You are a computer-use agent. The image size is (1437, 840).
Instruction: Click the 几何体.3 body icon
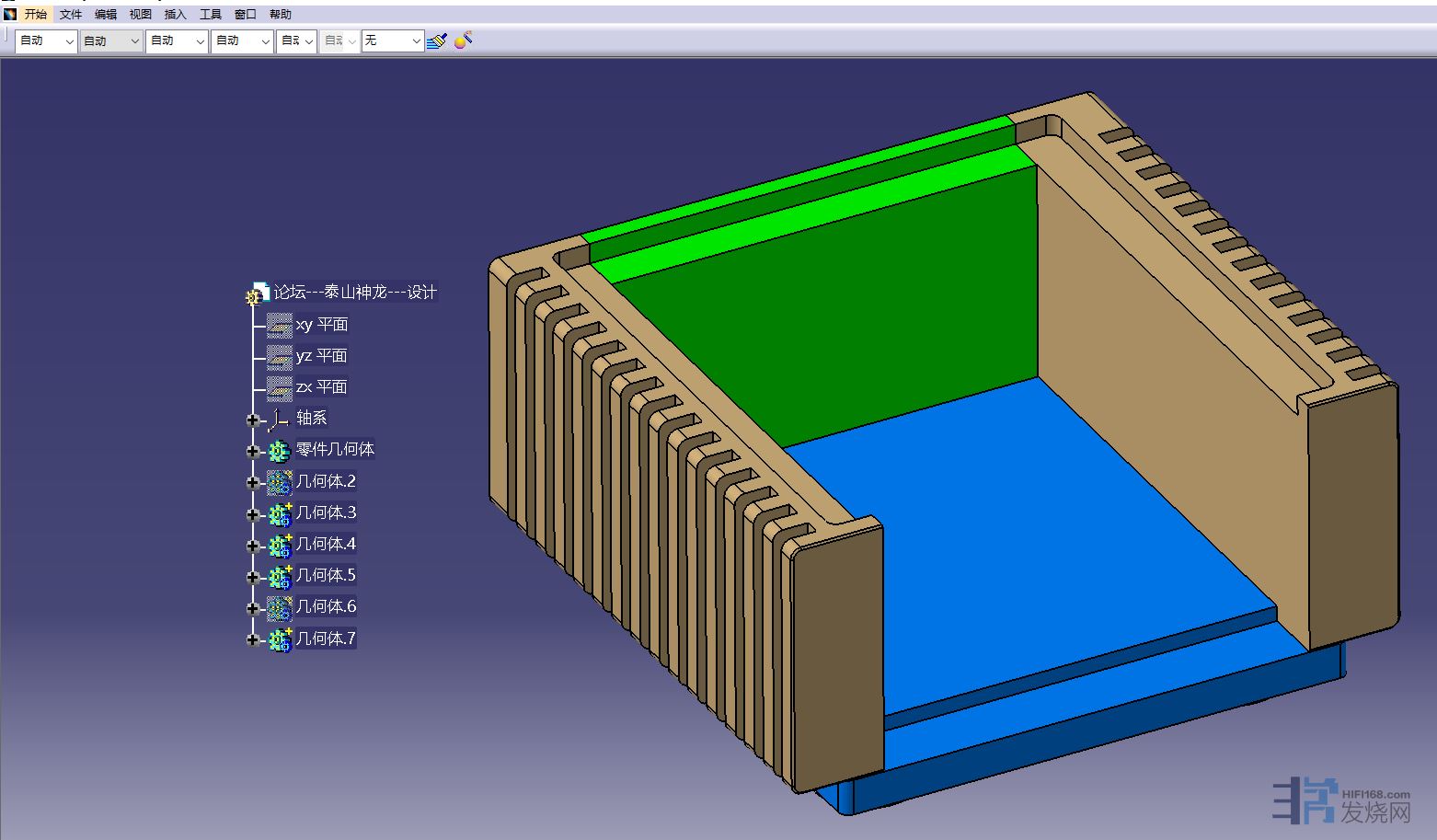click(279, 513)
